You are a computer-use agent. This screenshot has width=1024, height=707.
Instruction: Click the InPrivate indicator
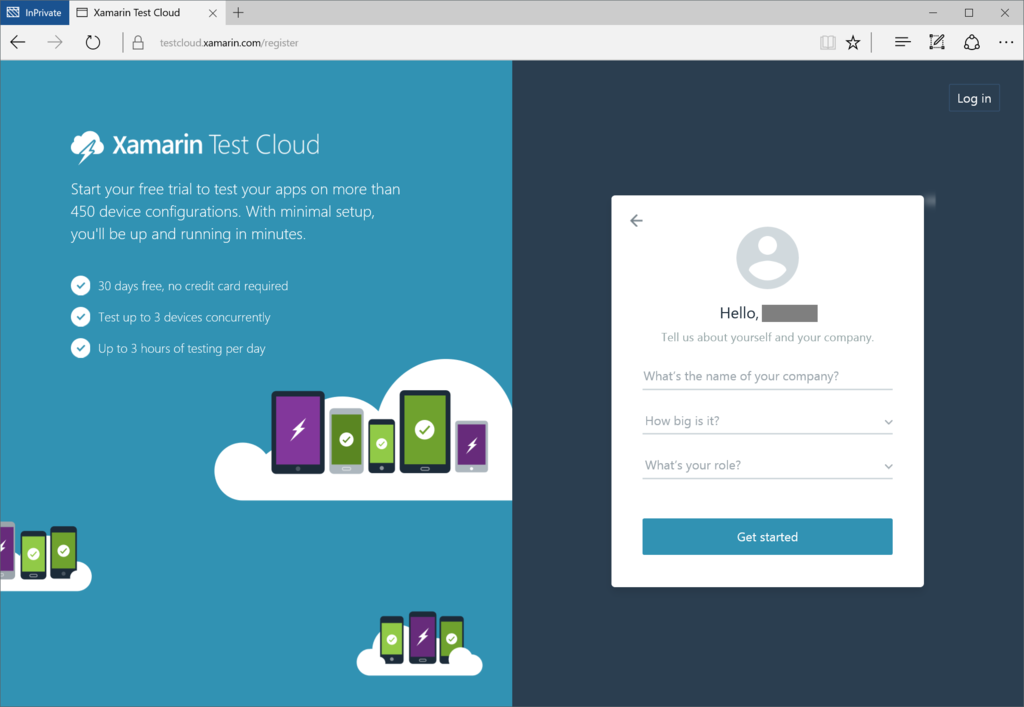[x=35, y=12]
